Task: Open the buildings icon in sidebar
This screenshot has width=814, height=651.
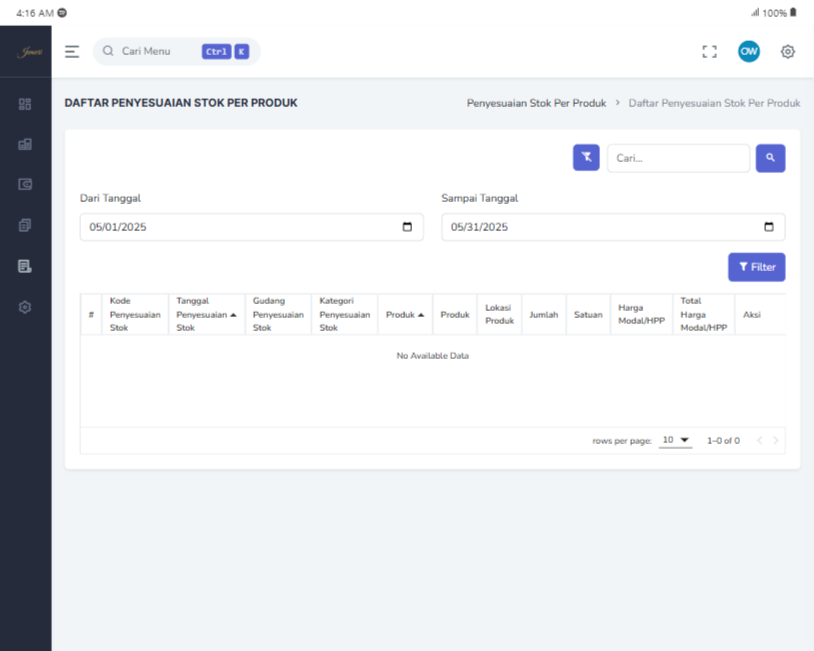Action: 25,144
